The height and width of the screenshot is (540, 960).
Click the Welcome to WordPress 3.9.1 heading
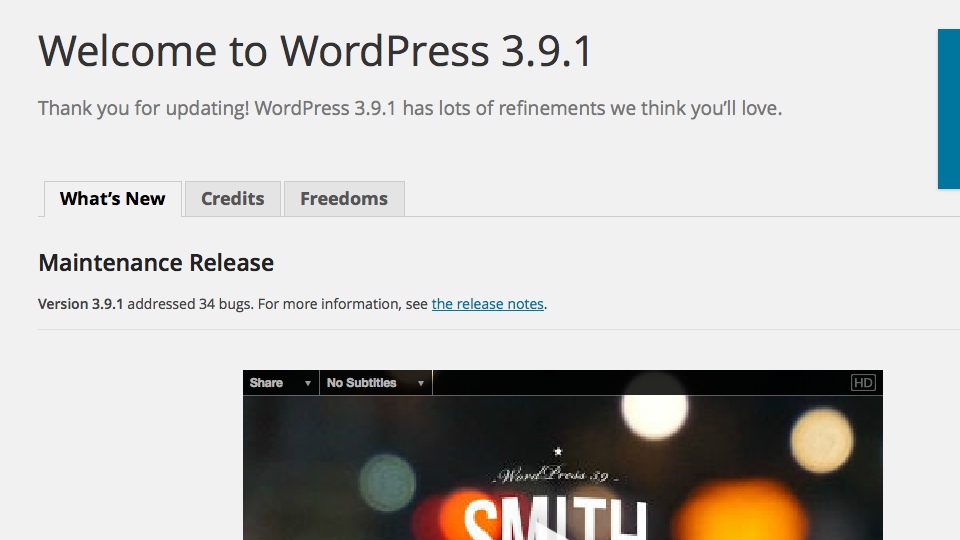(315, 51)
